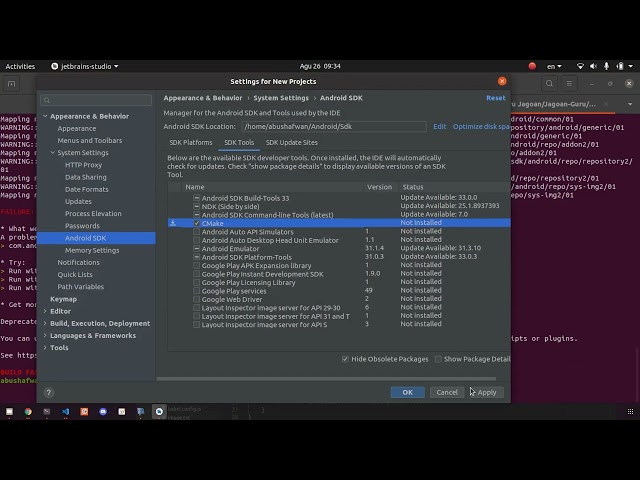Screen dimensions: 640x480
Task: Open the Terminal icon in the taskbar
Action: (47, 411)
